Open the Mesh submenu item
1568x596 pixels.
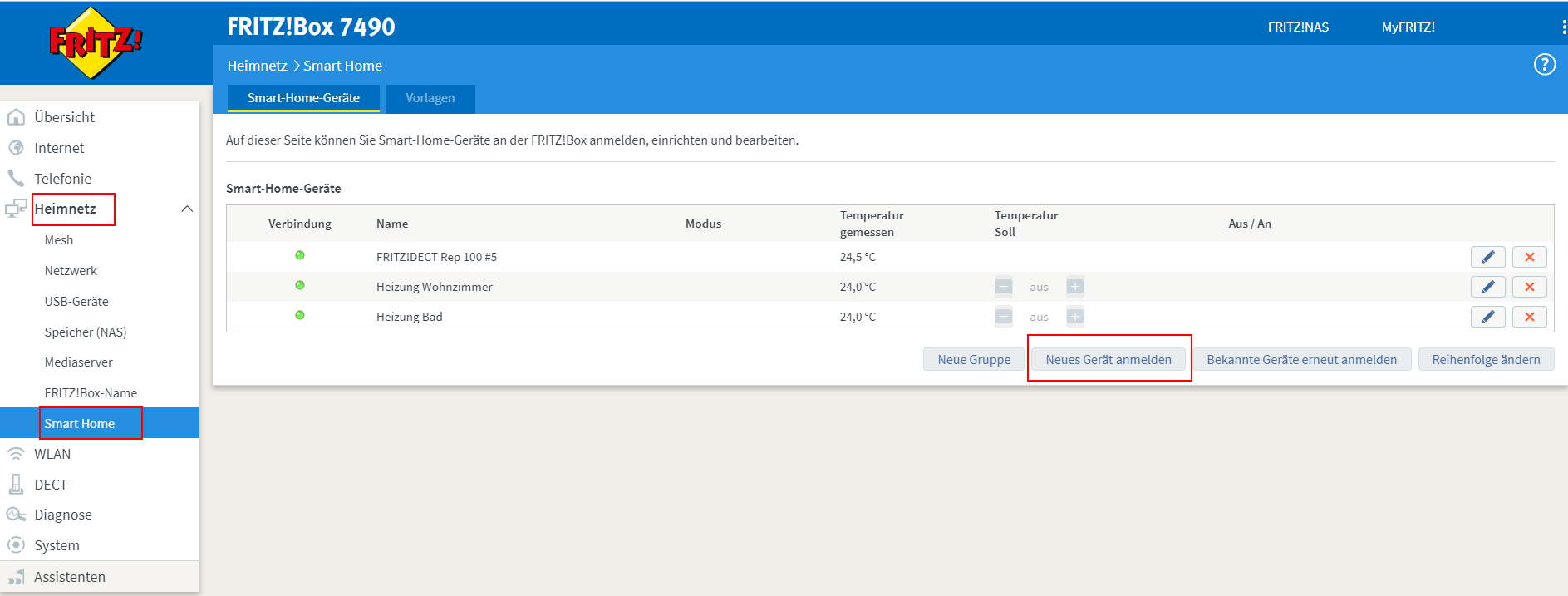[x=59, y=240]
